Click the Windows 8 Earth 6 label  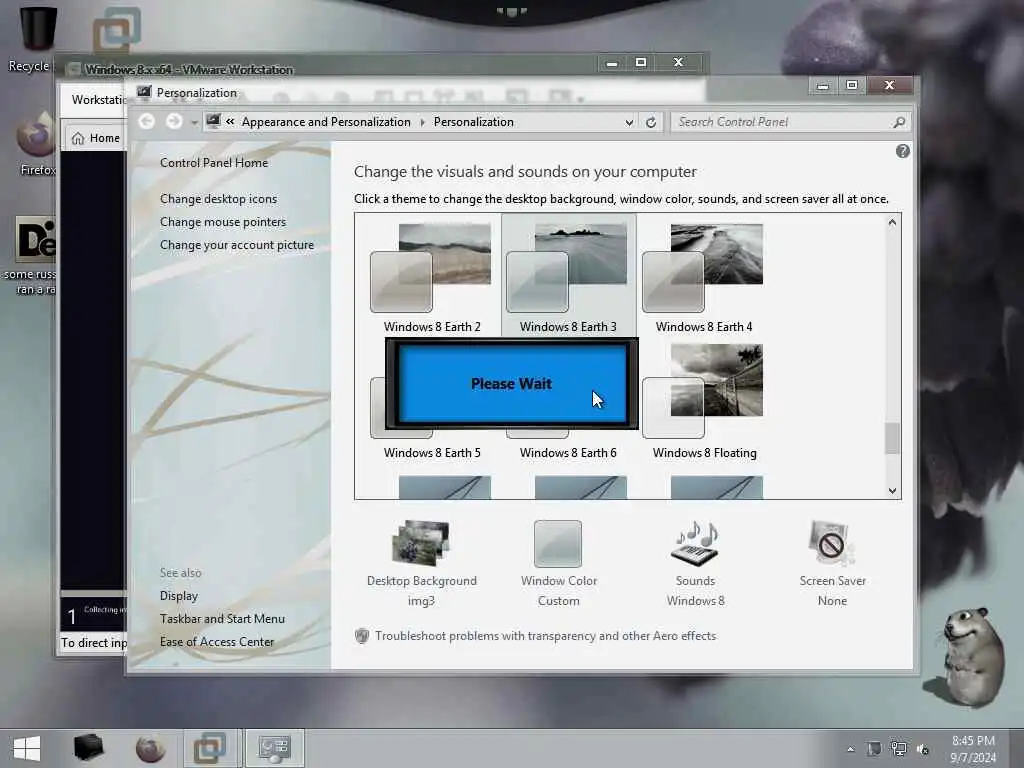(568, 453)
